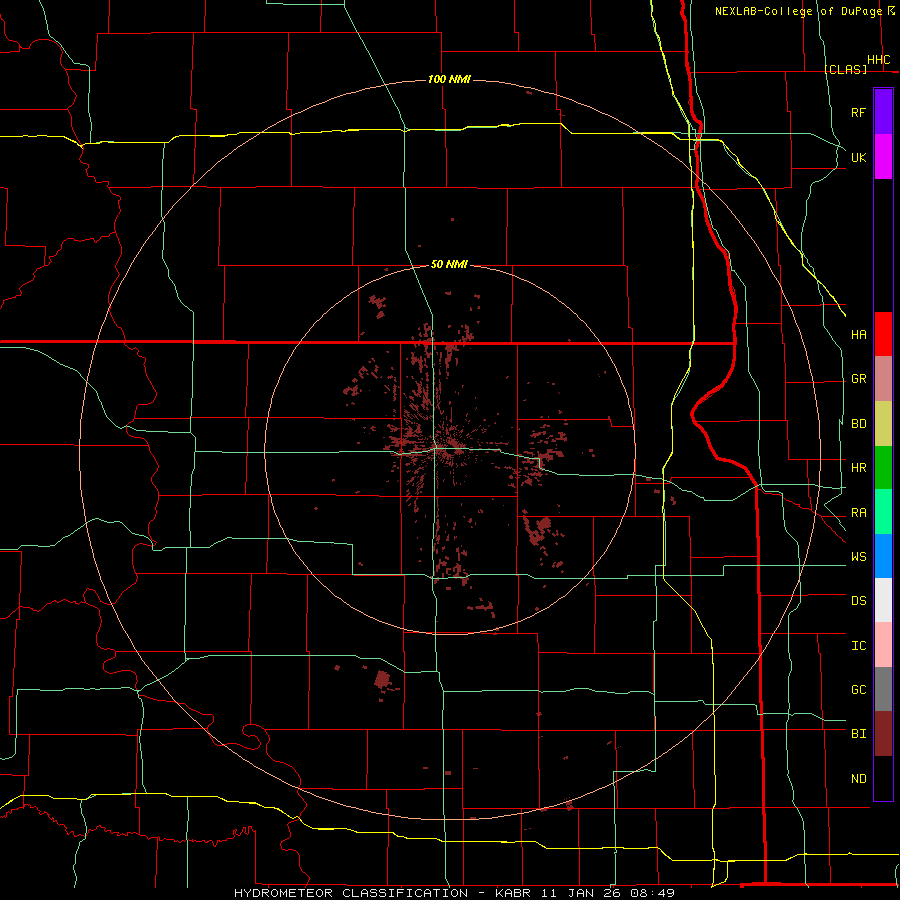
Task: Click the RA mint-green legend swatch
Action: [883, 512]
